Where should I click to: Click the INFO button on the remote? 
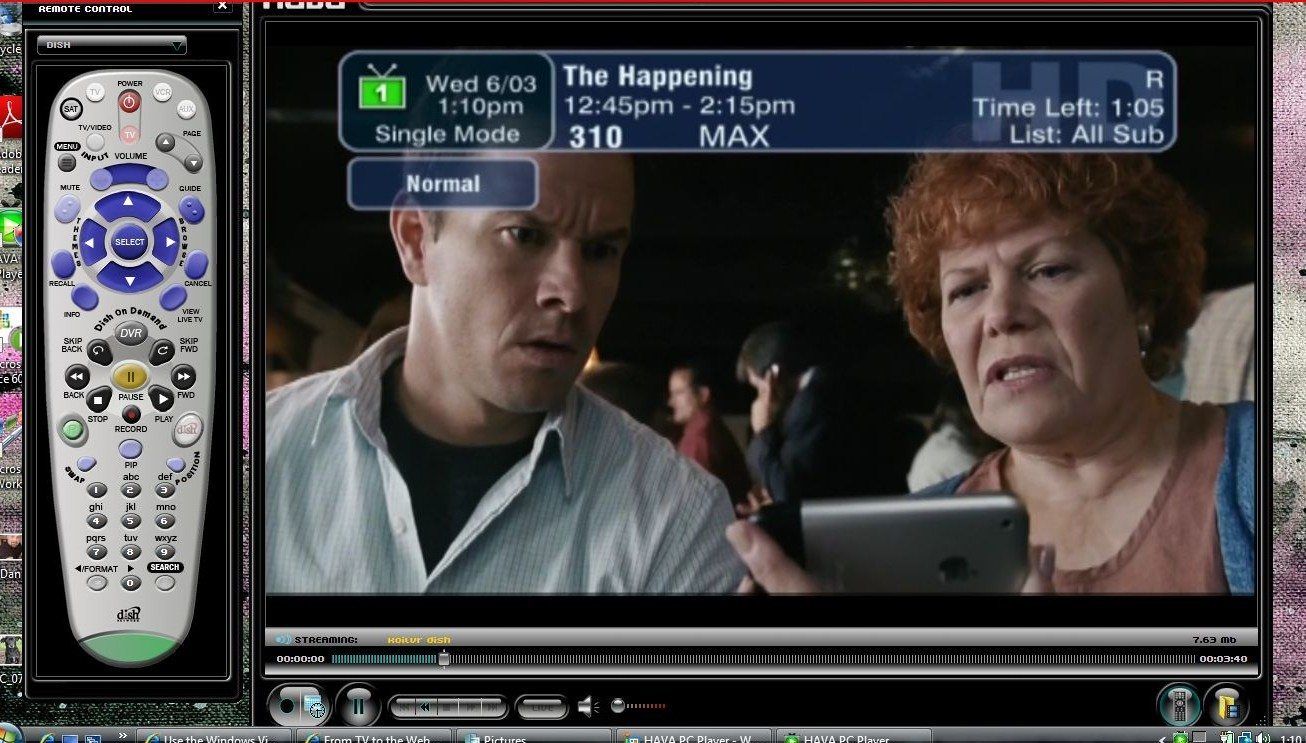85,297
